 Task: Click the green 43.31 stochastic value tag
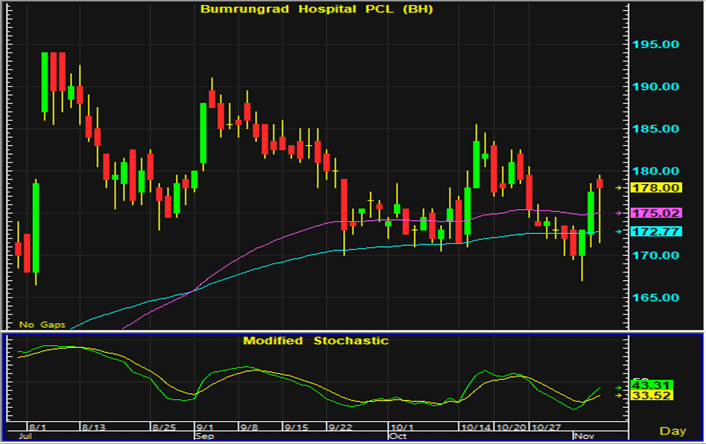[654, 385]
